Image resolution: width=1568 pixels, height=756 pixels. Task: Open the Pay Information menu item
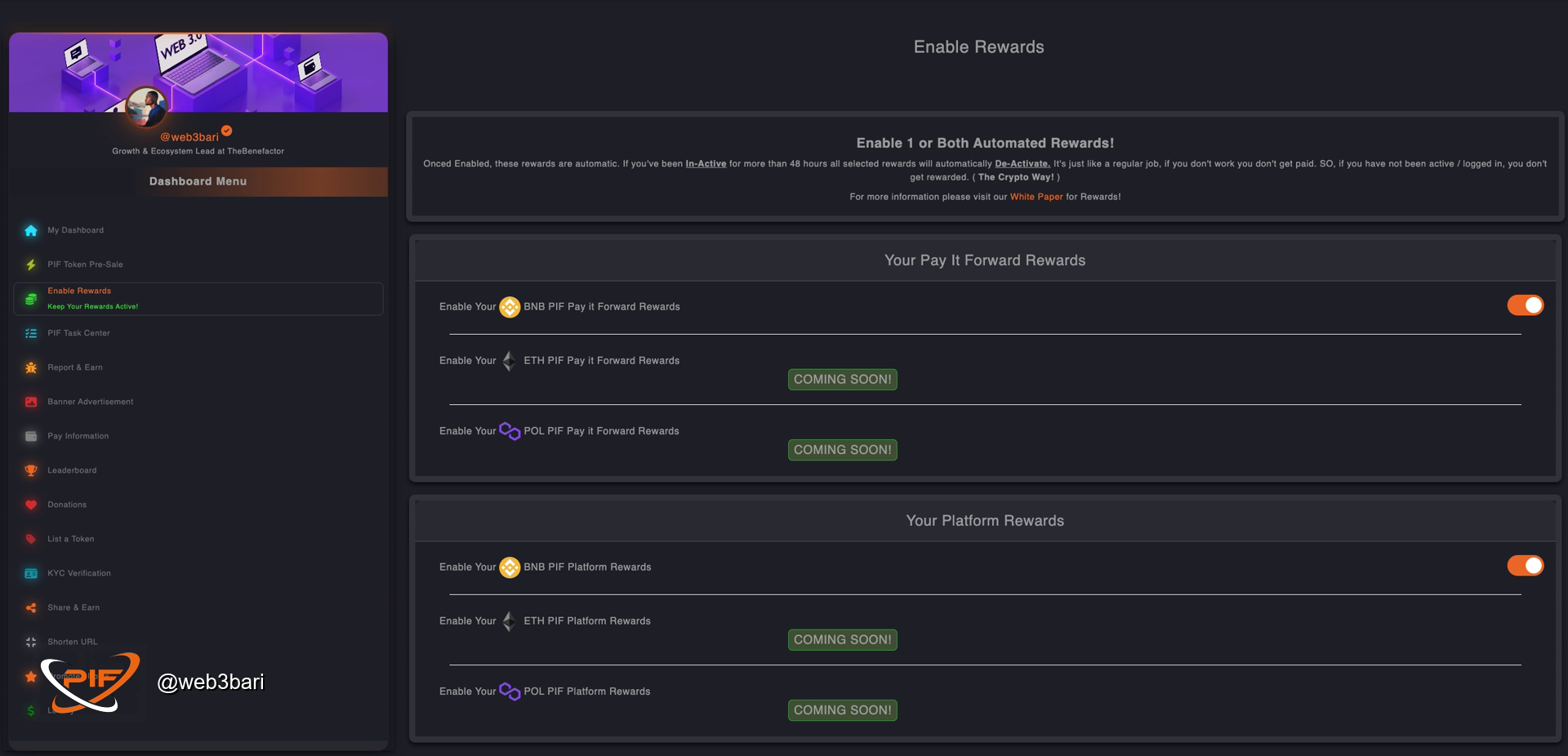[x=78, y=436]
